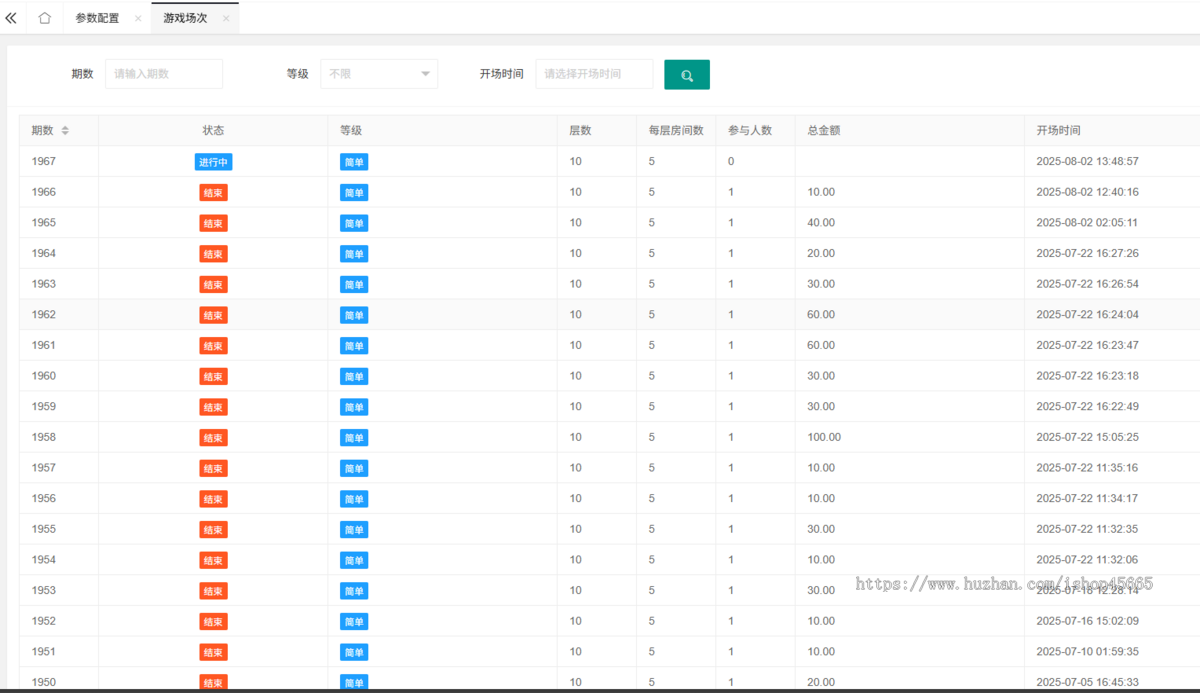Click time 2025-07-22 15:05:25

1087,437
